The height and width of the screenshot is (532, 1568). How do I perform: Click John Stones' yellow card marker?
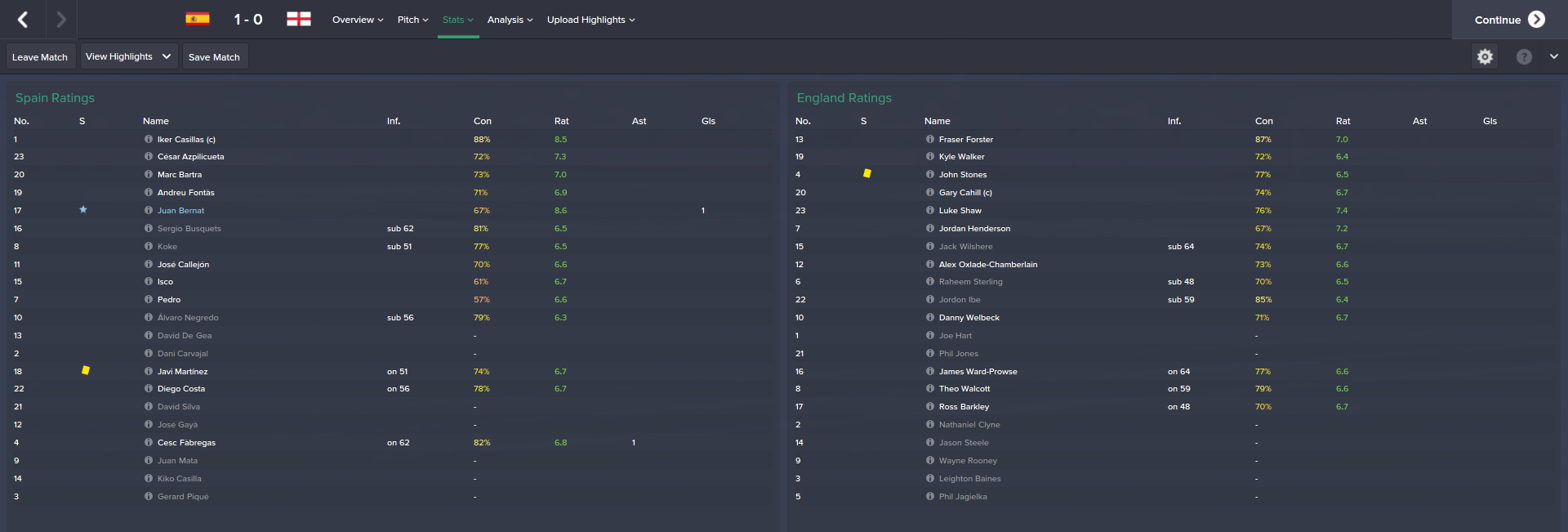(x=867, y=174)
